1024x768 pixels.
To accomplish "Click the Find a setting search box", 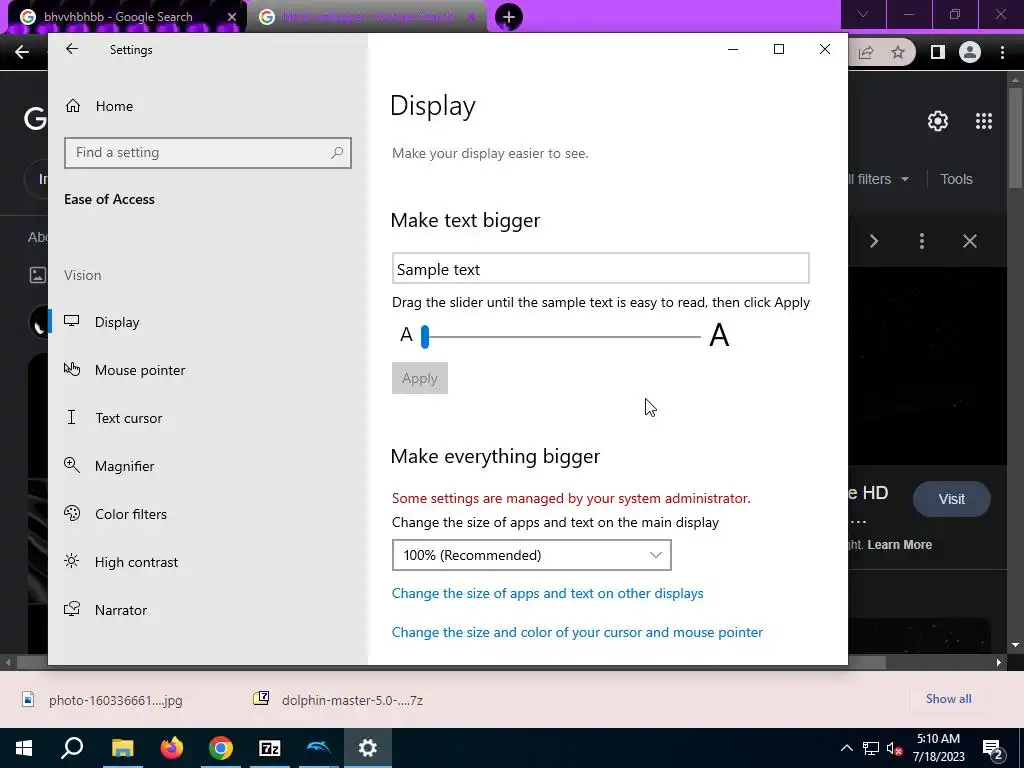I will [208, 153].
